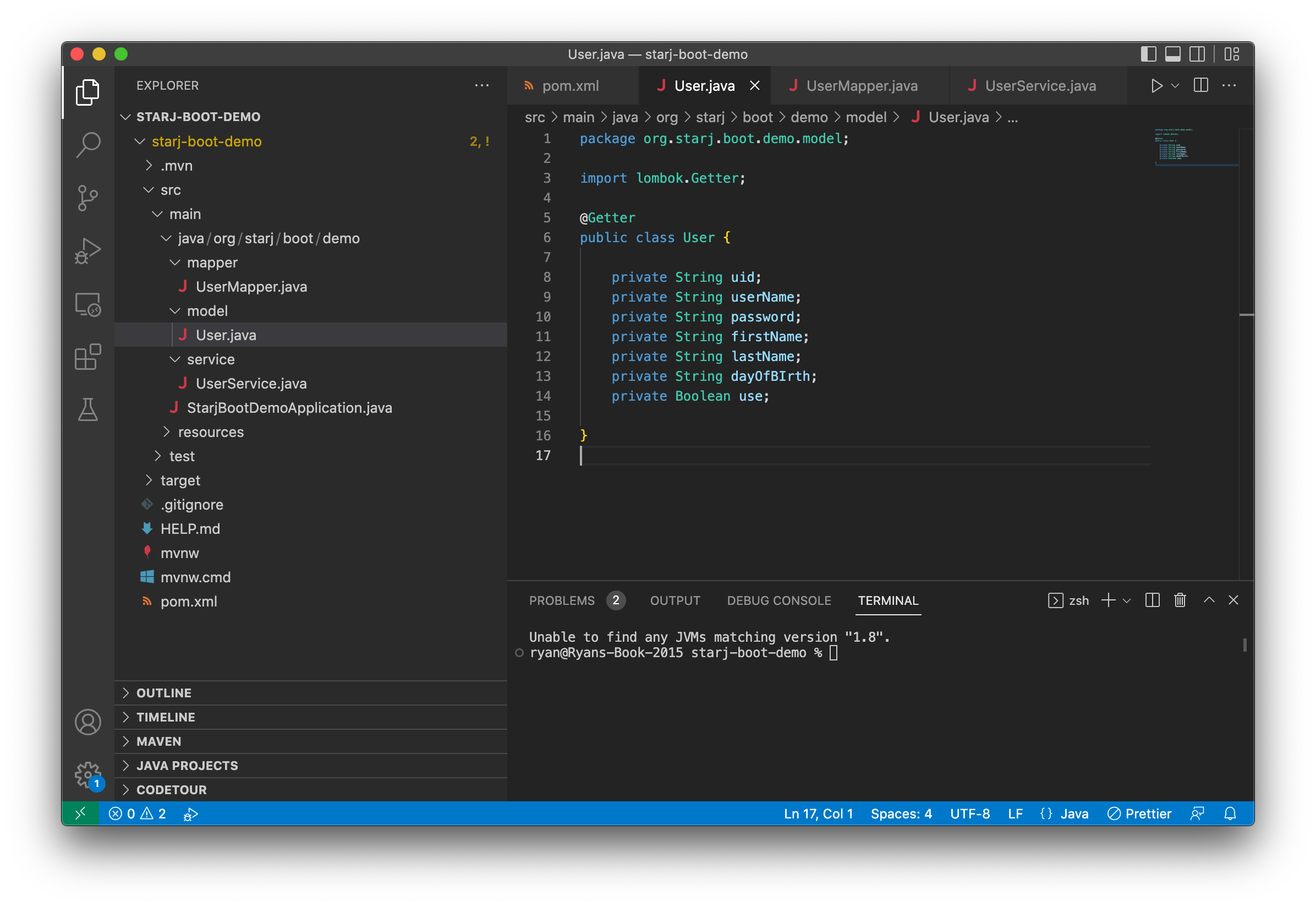The width and height of the screenshot is (1316, 907).
Task: Open the Run and Debug view
Action: (x=87, y=250)
